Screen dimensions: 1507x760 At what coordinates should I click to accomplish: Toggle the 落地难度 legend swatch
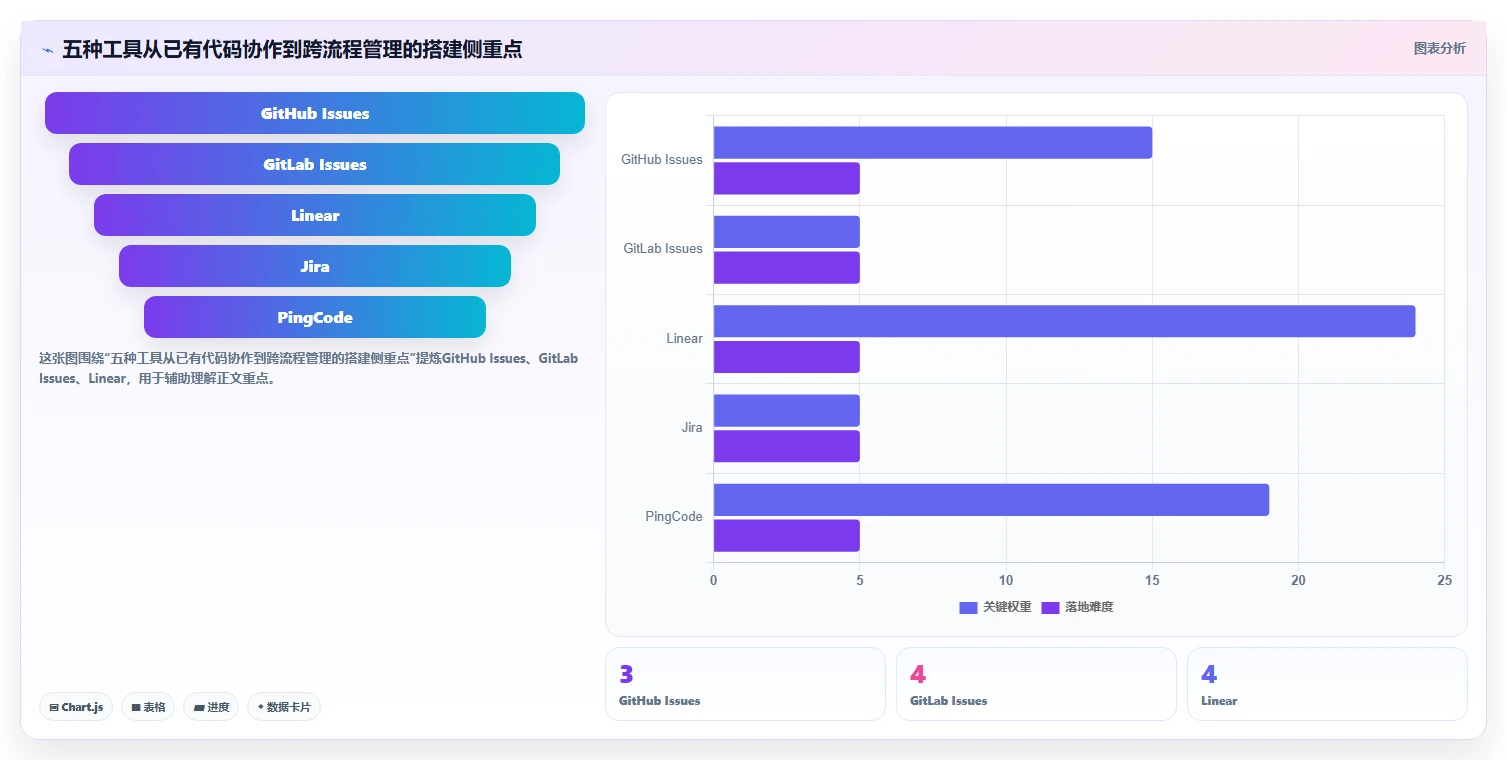click(x=1050, y=607)
